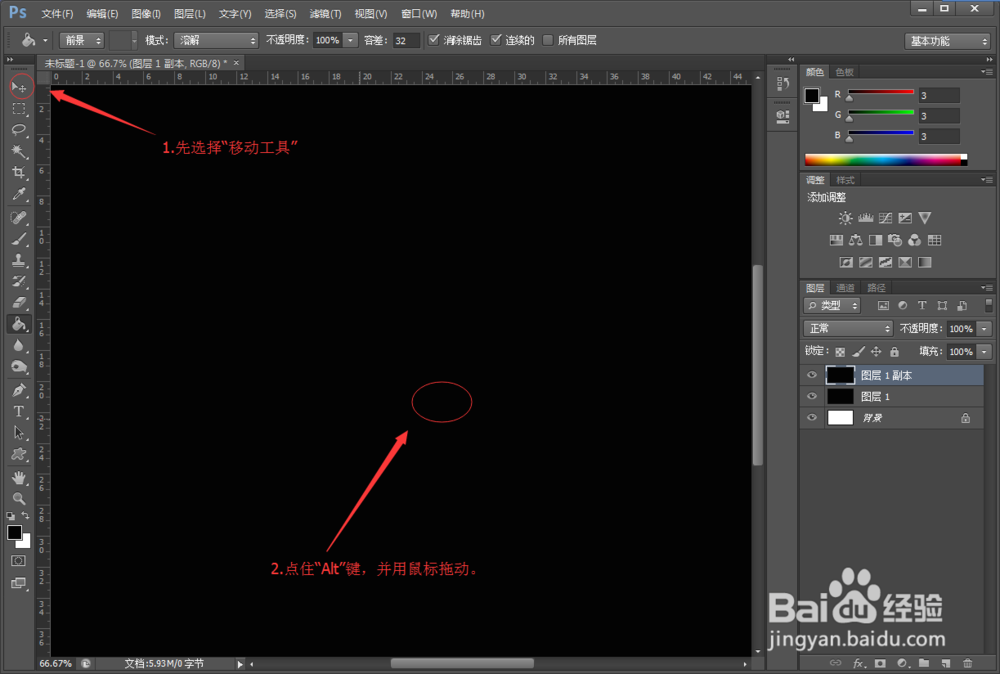This screenshot has height=674, width=1000.
Task: Select the Lasso tool
Action: (x=20, y=131)
